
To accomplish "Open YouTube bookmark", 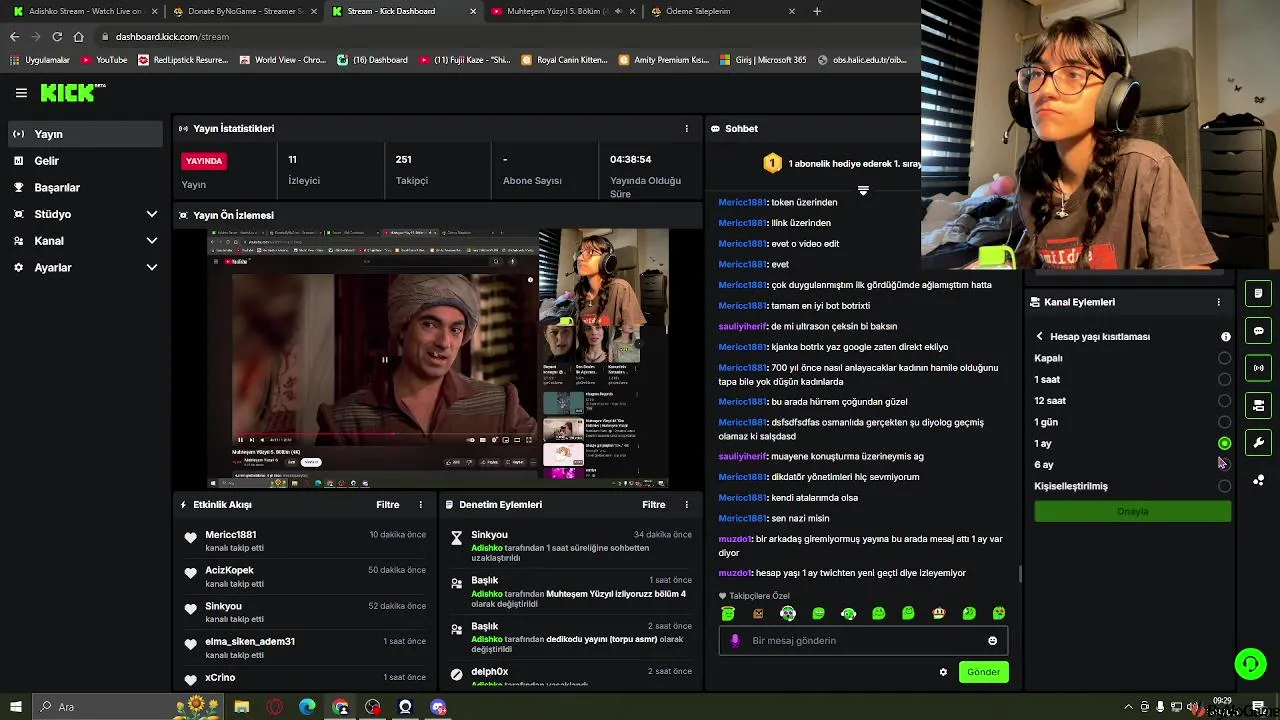I will pyautogui.click(x=104, y=60).
